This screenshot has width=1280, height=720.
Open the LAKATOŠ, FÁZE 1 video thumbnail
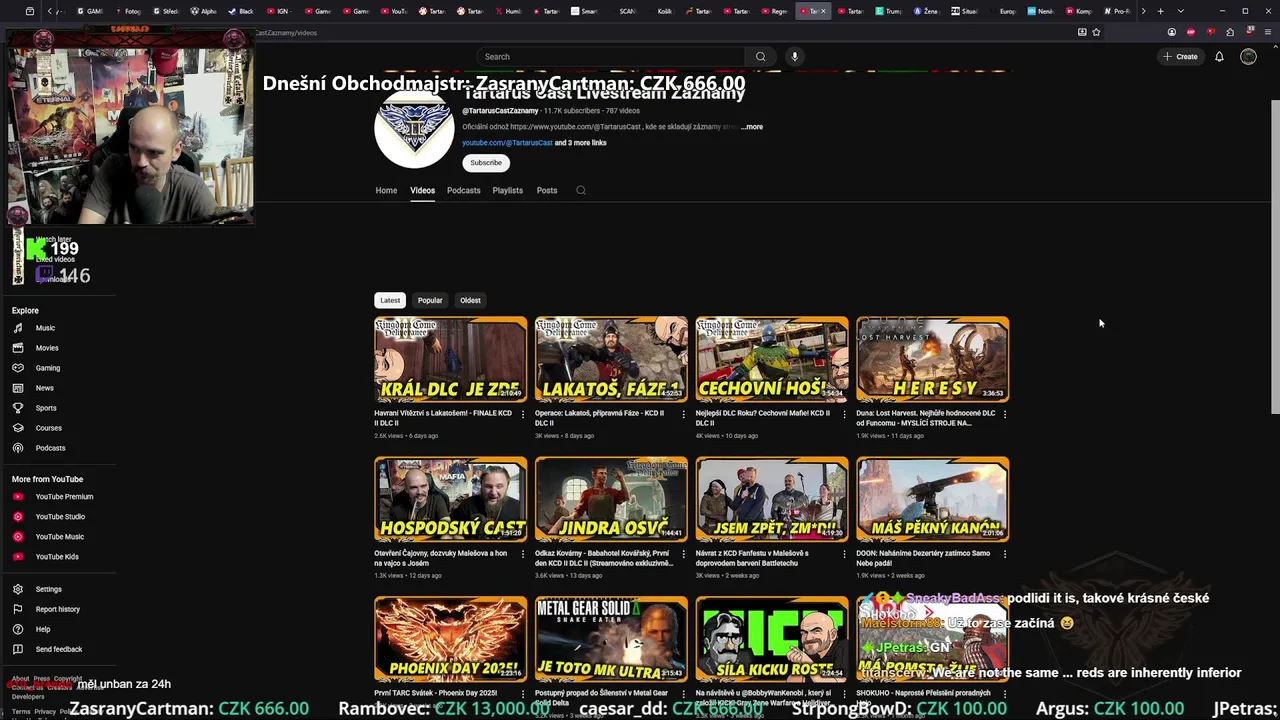(x=611, y=359)
